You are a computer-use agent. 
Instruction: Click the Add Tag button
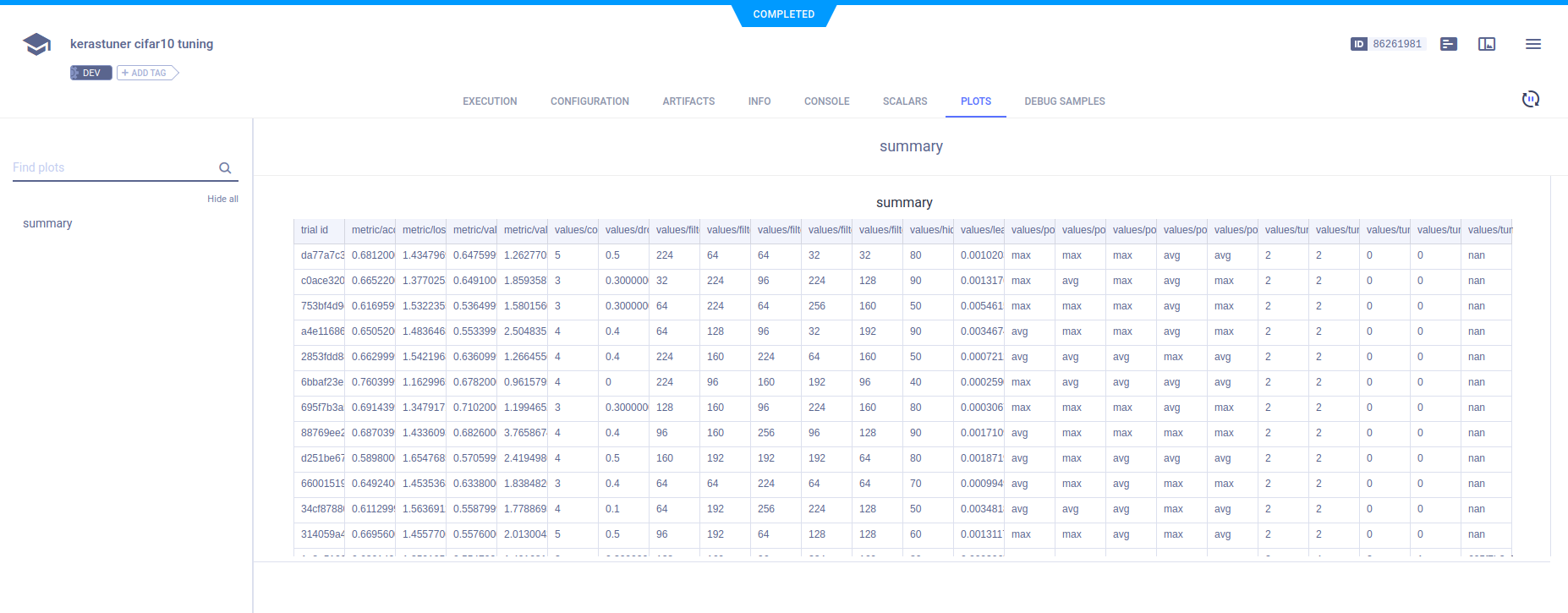pos(145,73)
